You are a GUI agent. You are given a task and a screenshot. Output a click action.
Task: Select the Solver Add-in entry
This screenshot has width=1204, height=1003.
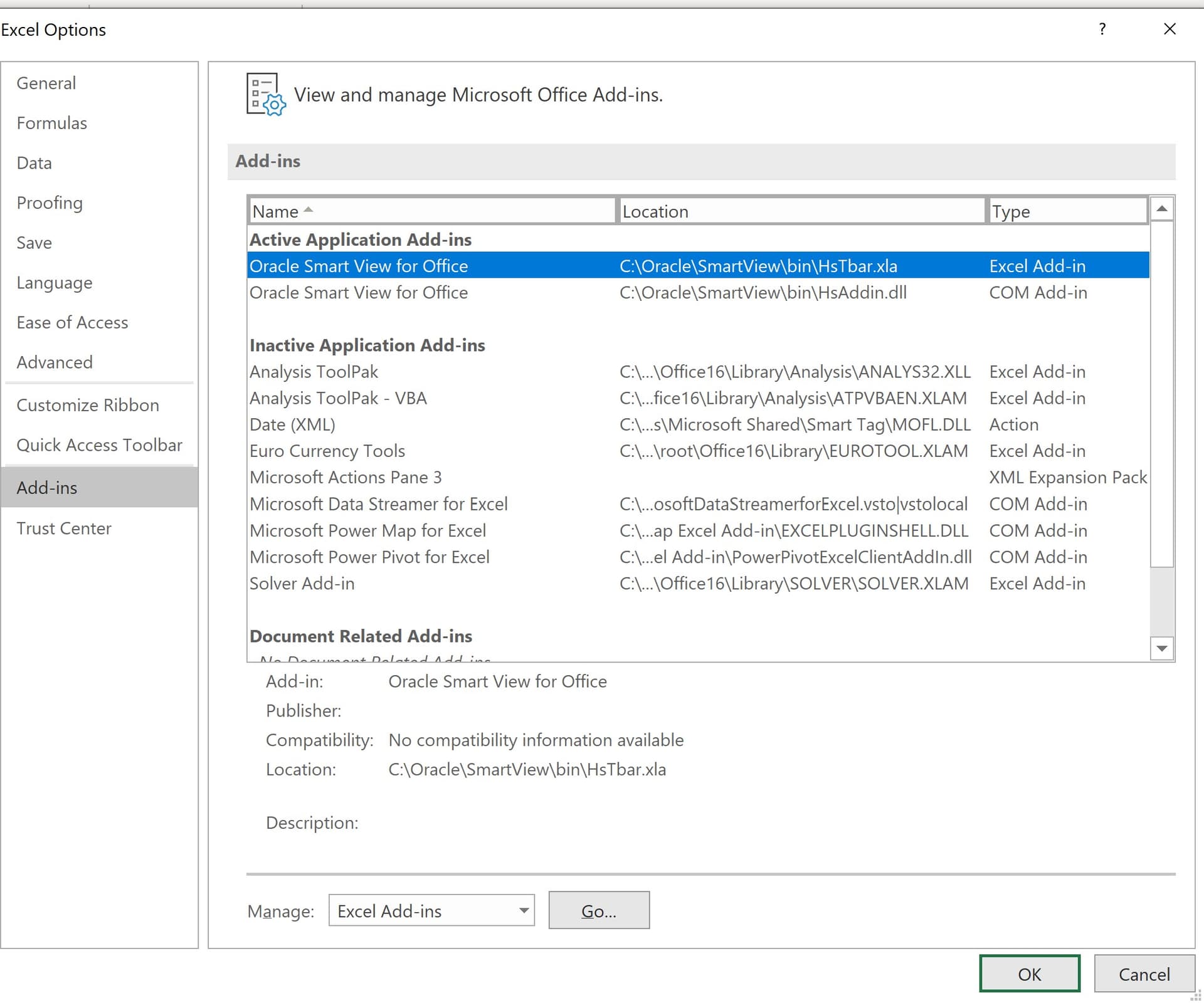click(x=302, y=583)
